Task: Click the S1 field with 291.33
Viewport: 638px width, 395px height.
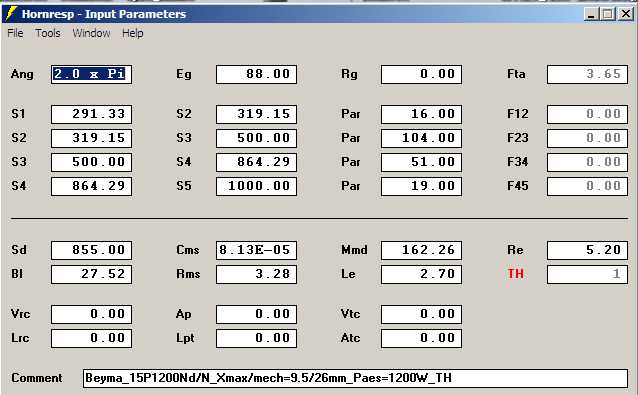Action: (92, 114)
